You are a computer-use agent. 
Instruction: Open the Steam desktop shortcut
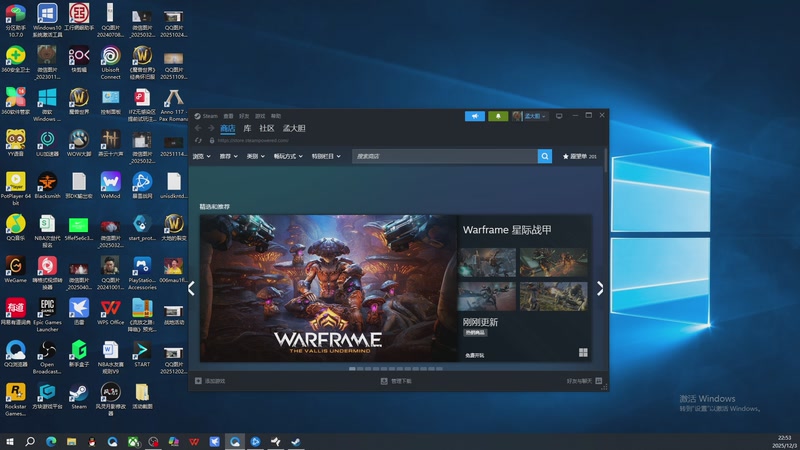tap(79, 396)
